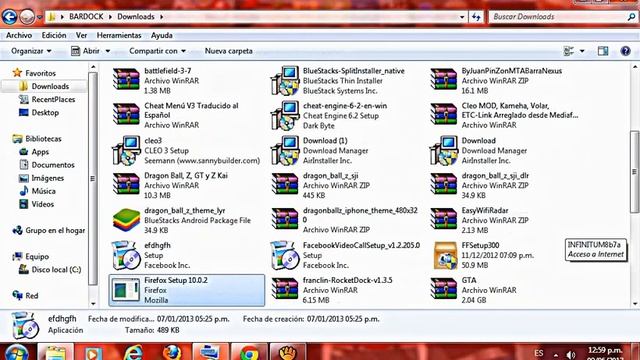Open Explorer help with the question mark icon
This screenshot has width=640, height=360.
click(625, 51)
